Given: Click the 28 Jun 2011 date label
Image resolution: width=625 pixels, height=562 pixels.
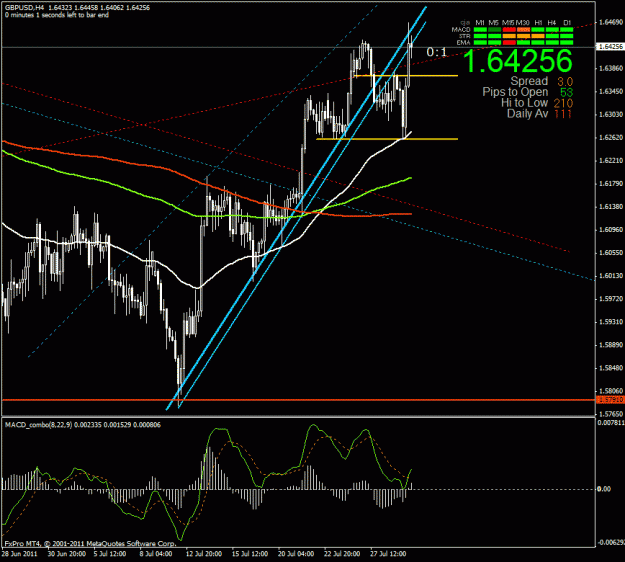Looking at the screenshot, I should pos(19,554).
